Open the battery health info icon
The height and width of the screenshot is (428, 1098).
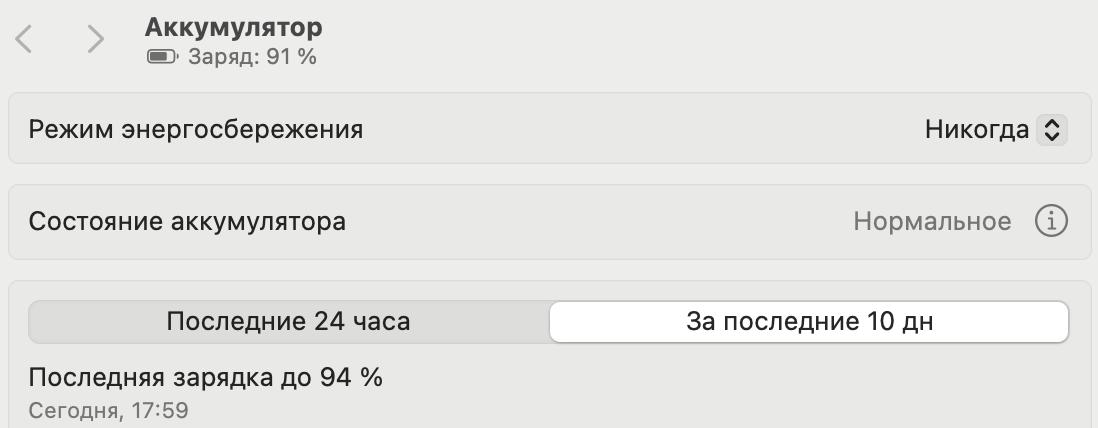[1050, 221]
